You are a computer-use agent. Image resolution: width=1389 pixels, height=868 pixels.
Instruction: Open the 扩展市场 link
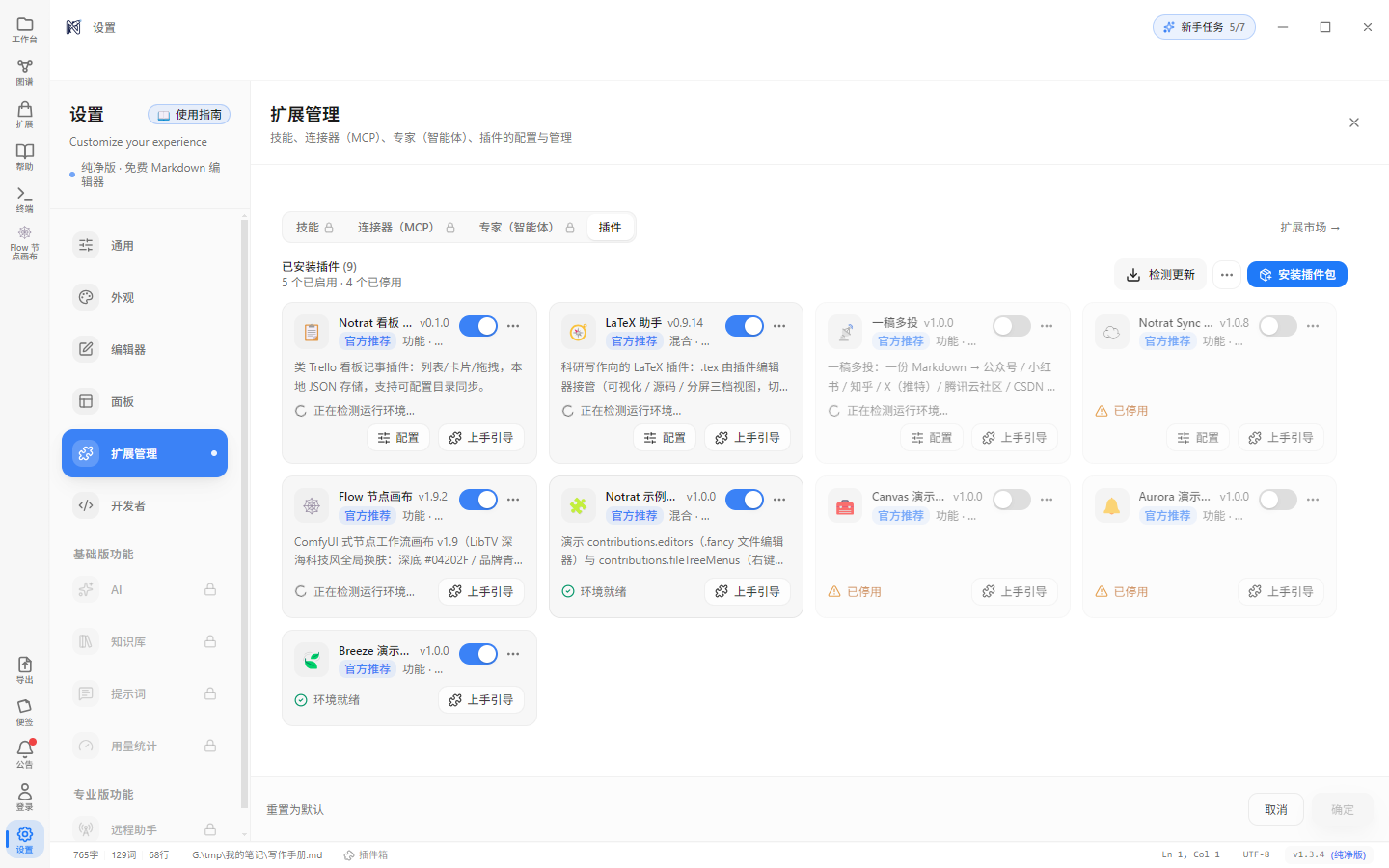(x=1310, y=228)
